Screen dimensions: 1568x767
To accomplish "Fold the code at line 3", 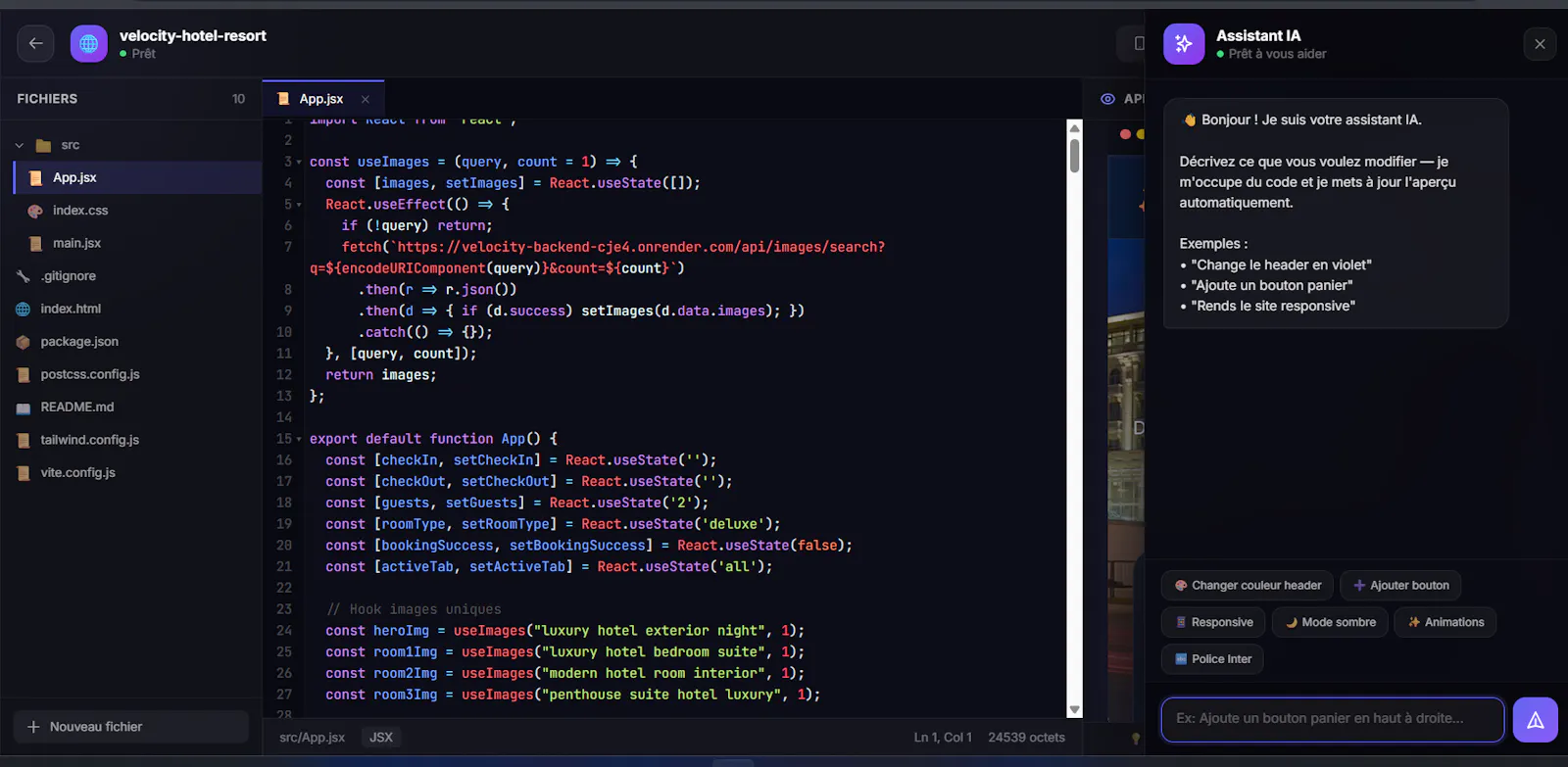I will coord(299,162).
